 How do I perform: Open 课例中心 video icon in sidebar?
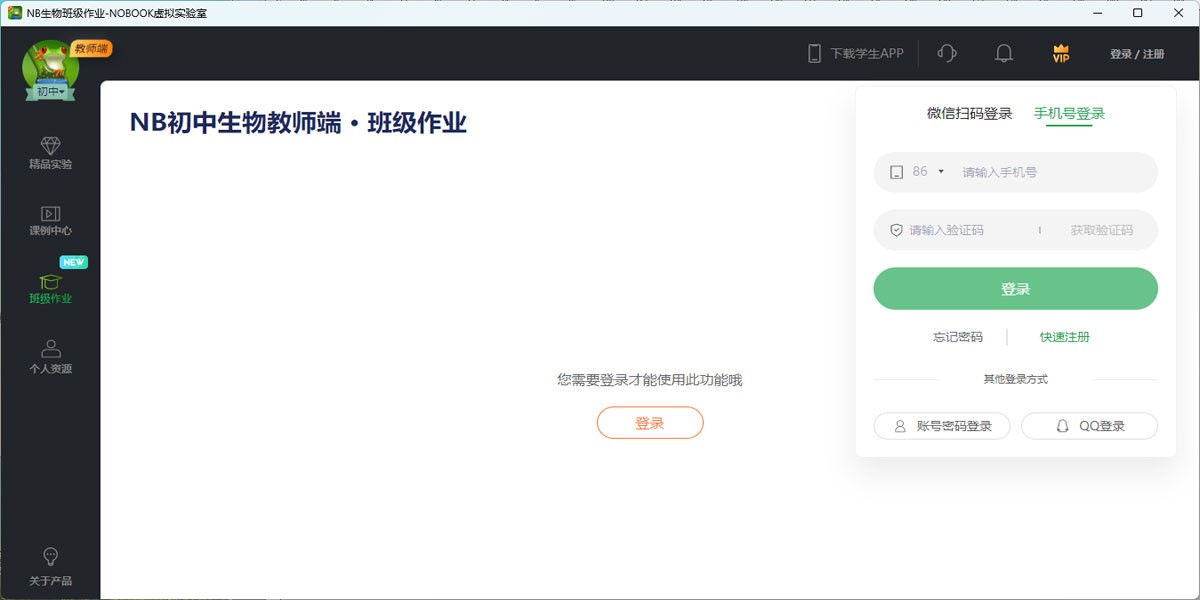tap(50, 213)
